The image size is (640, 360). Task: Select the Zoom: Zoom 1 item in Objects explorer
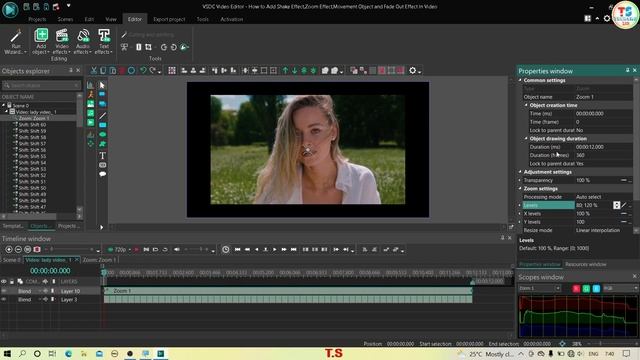(x=34, y=118)
